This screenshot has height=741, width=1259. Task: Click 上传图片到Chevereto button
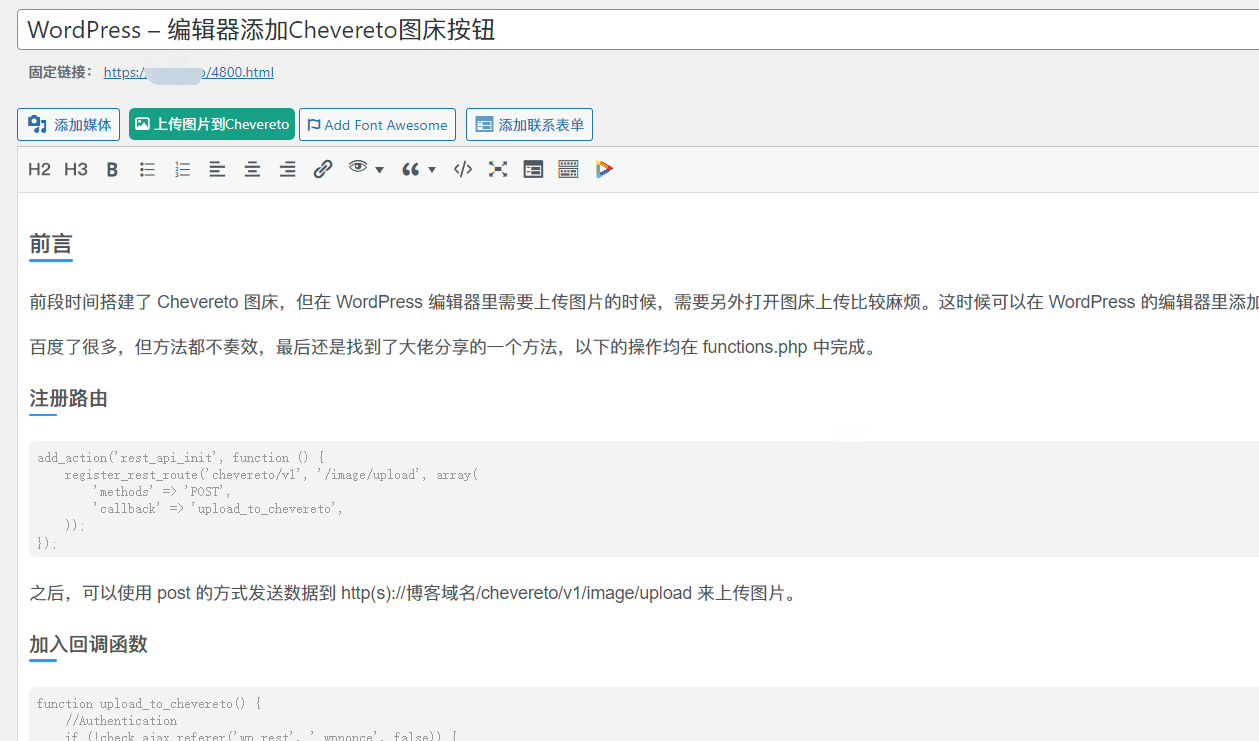(x=212, y=125)
